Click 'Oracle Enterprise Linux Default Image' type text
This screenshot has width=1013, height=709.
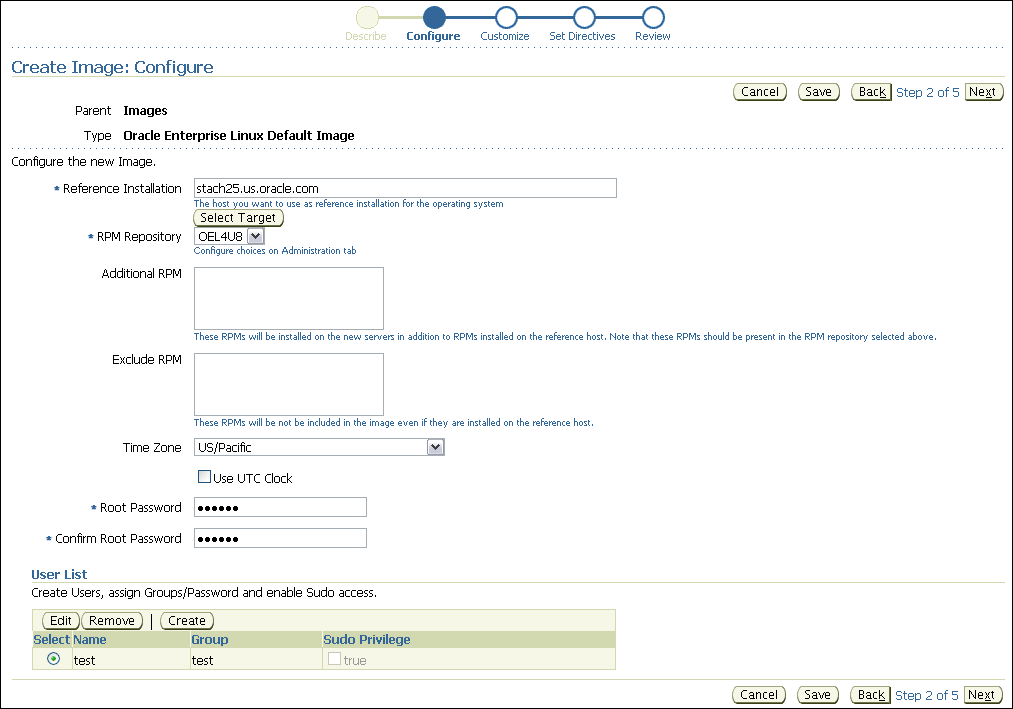(x=239, y=136)
